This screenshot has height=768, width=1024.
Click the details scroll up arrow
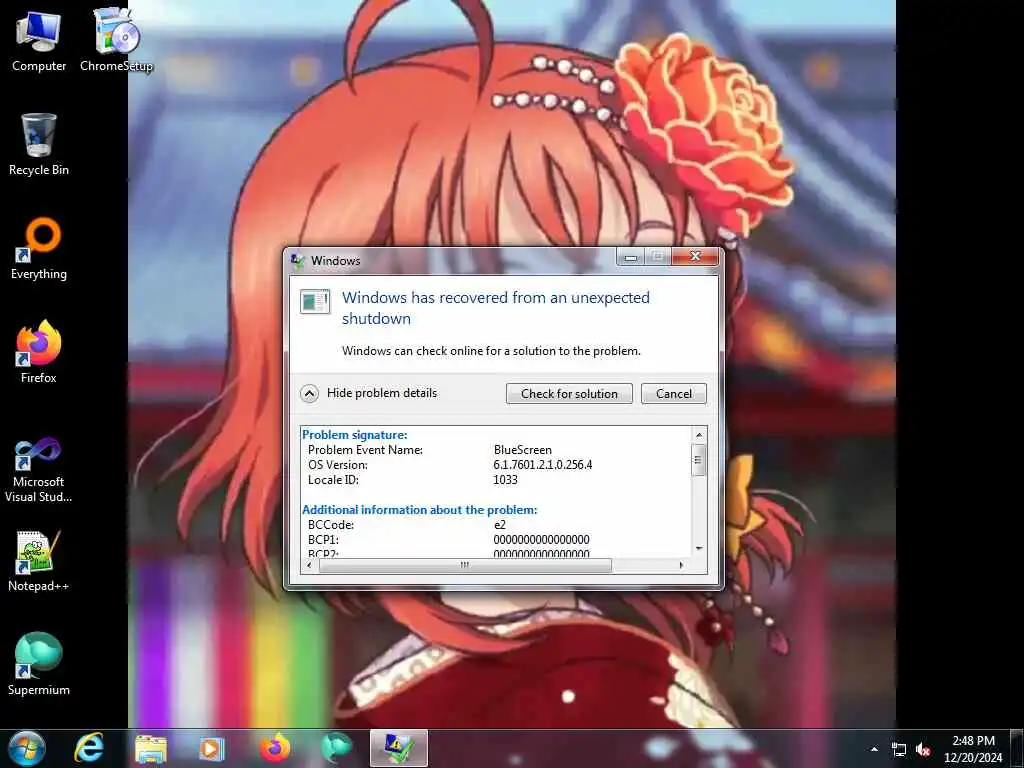(x=699, y=435)
